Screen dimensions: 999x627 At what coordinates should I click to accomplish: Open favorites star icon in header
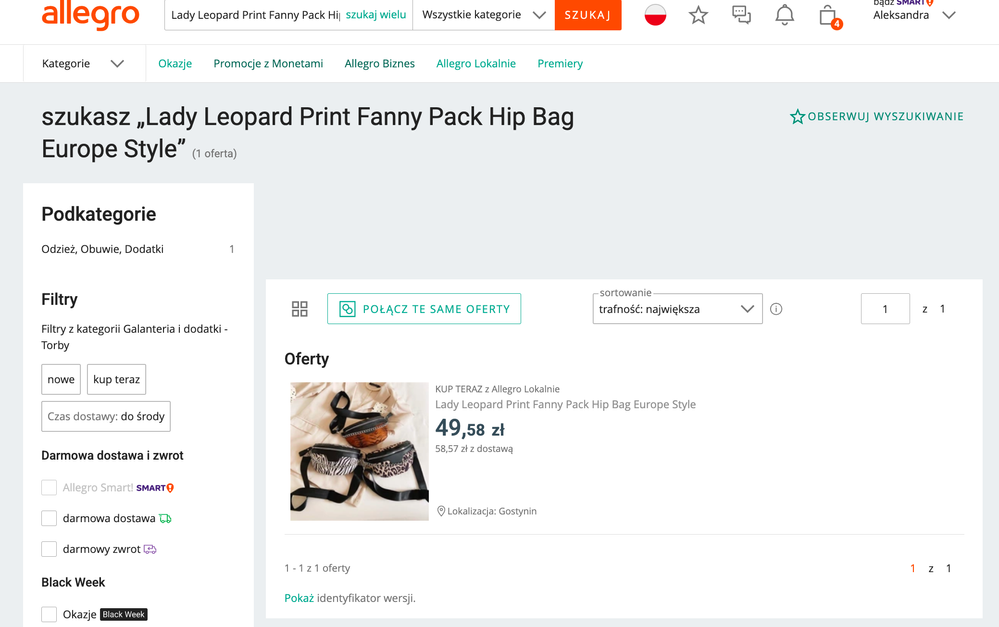[x=698, y=15]
